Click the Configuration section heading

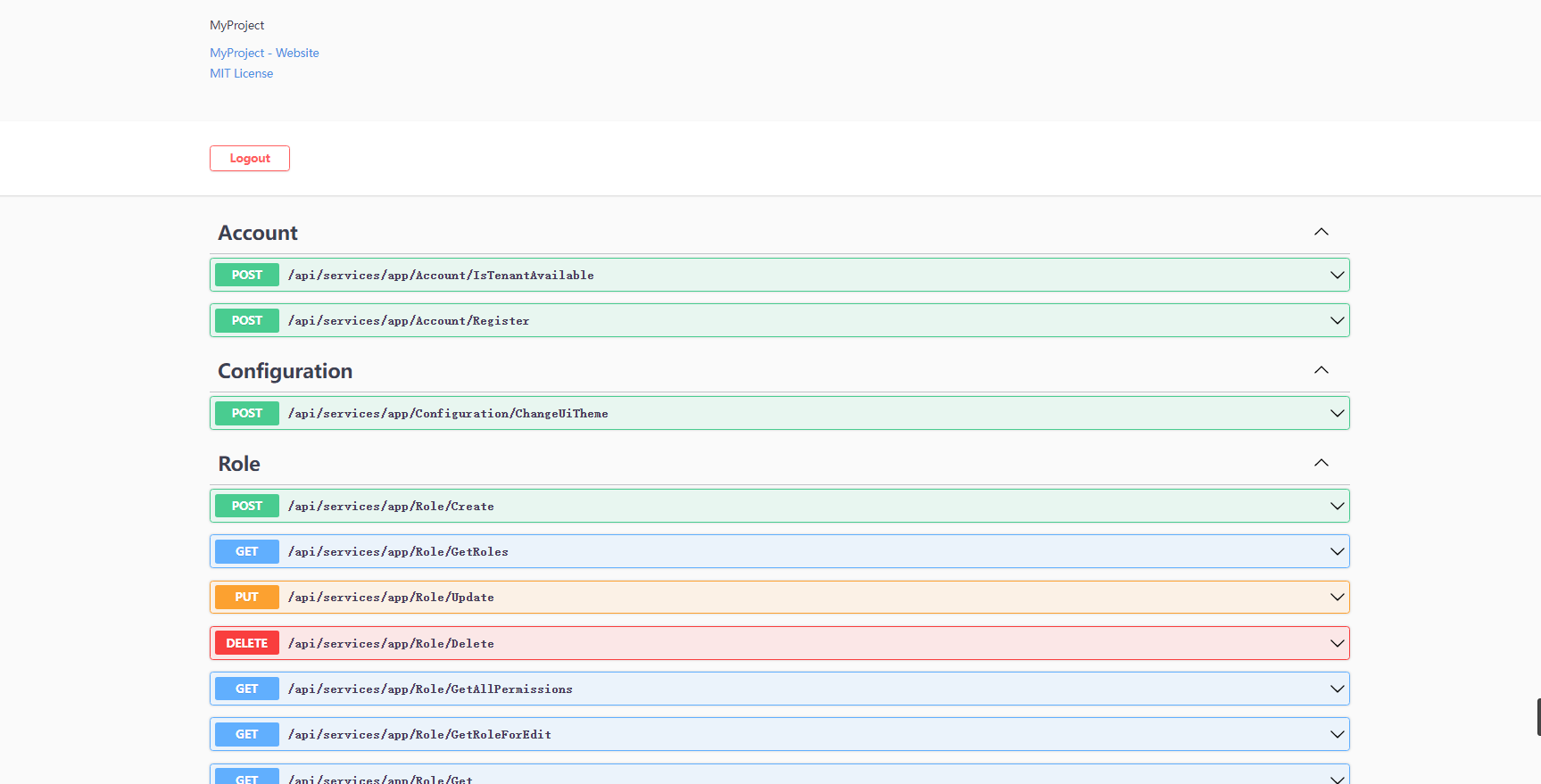[286, 371]
